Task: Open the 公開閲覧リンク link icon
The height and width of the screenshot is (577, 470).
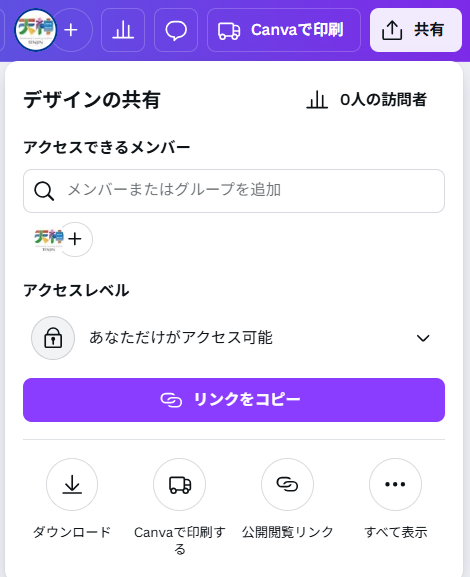Action: coord(287,484)
